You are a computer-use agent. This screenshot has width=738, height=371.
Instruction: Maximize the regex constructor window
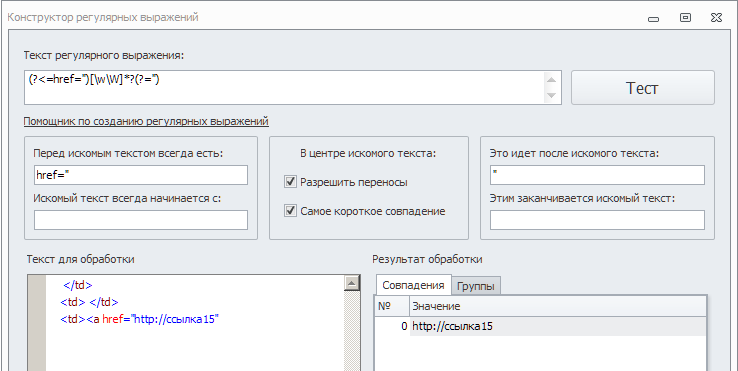[685, 18]
